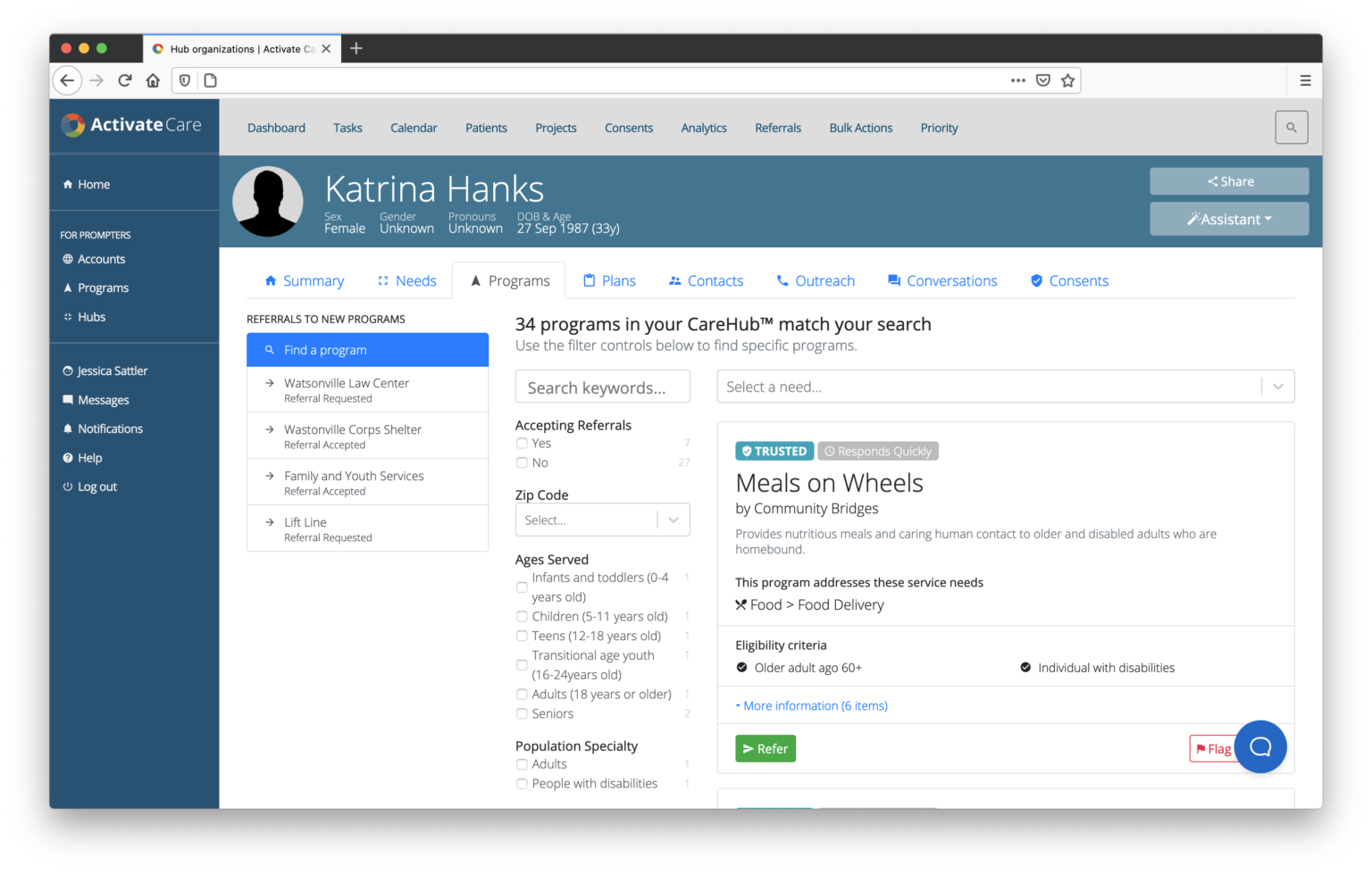Screen dimensions: 1372x874
Task: Click the tracking protection shield icon
Action: [x=185, y=80]
